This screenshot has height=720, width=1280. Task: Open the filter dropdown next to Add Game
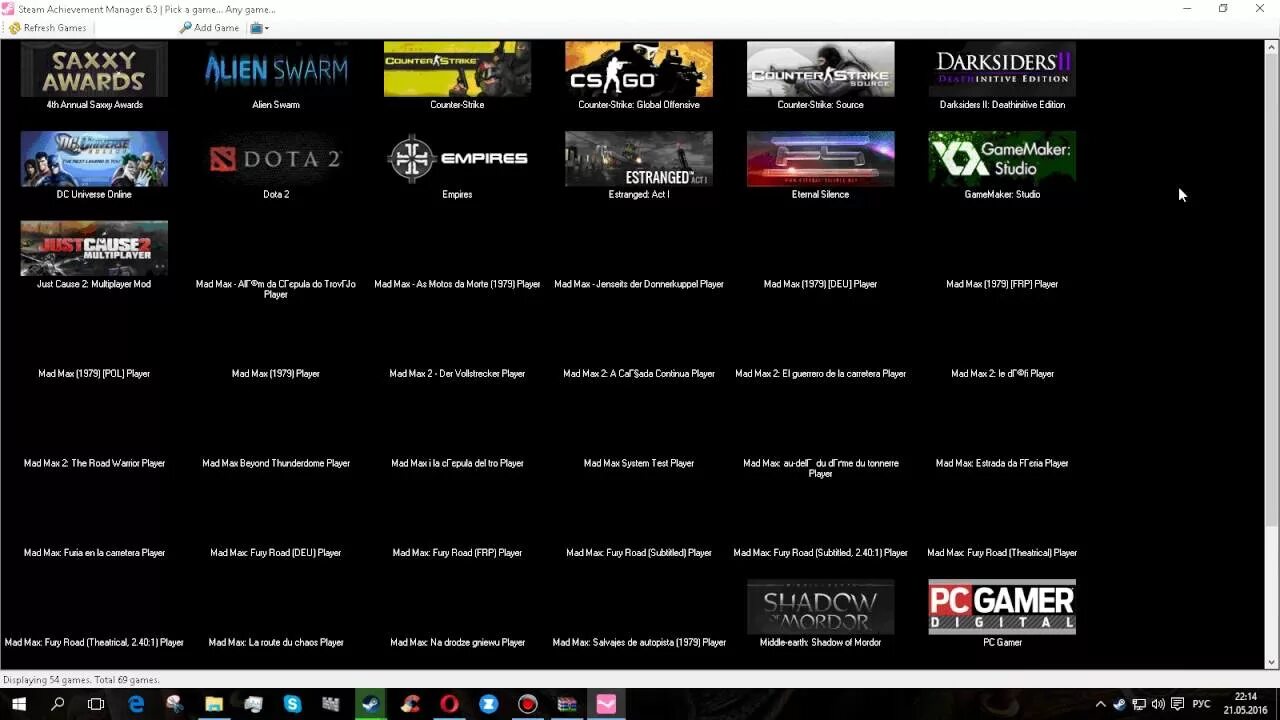click(x=259, y=28)
